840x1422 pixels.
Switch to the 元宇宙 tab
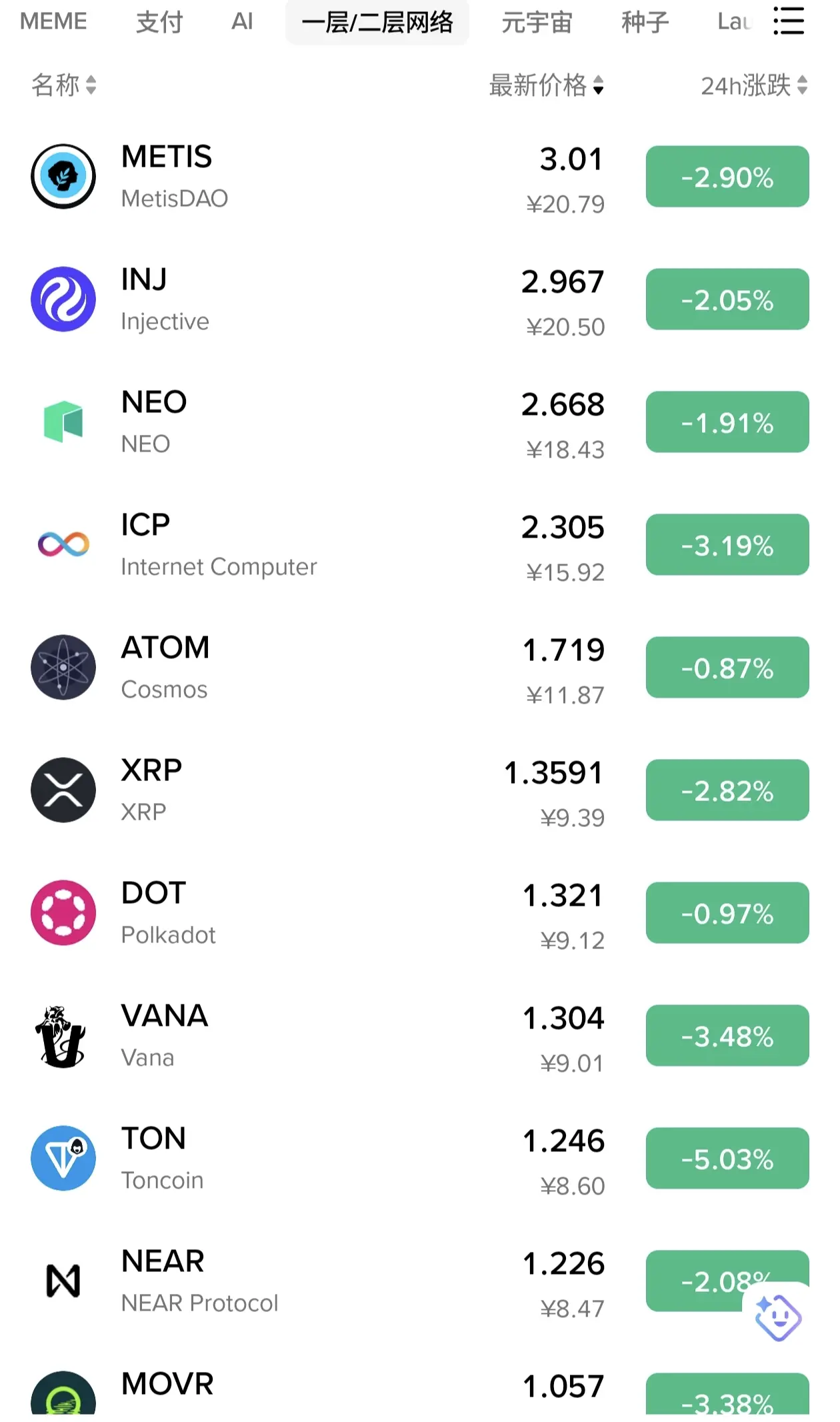tap(537, 22)
